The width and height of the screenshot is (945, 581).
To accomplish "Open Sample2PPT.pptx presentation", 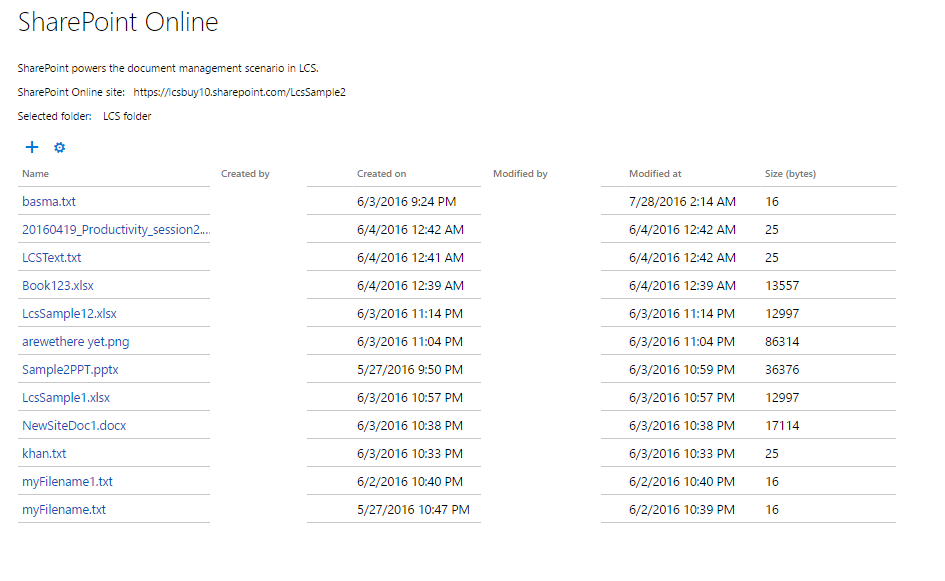I will click(70, 370).
